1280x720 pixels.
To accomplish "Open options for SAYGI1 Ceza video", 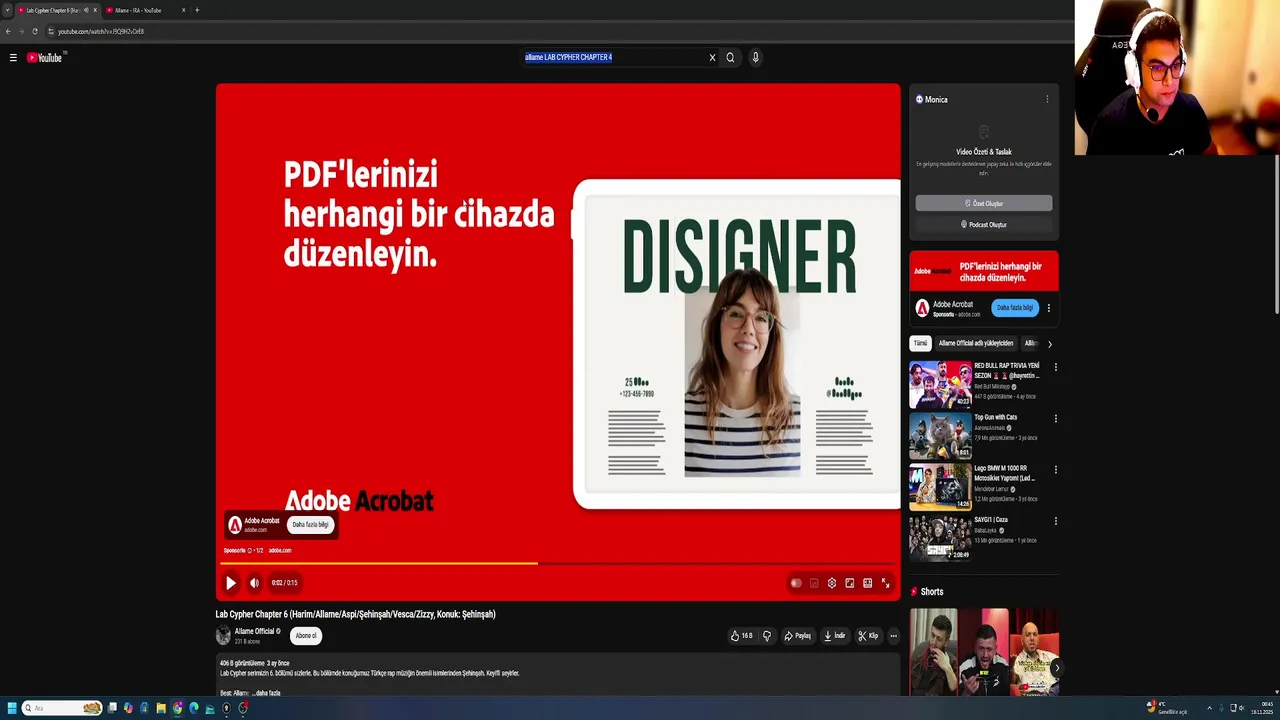I will coord(1055,520).
